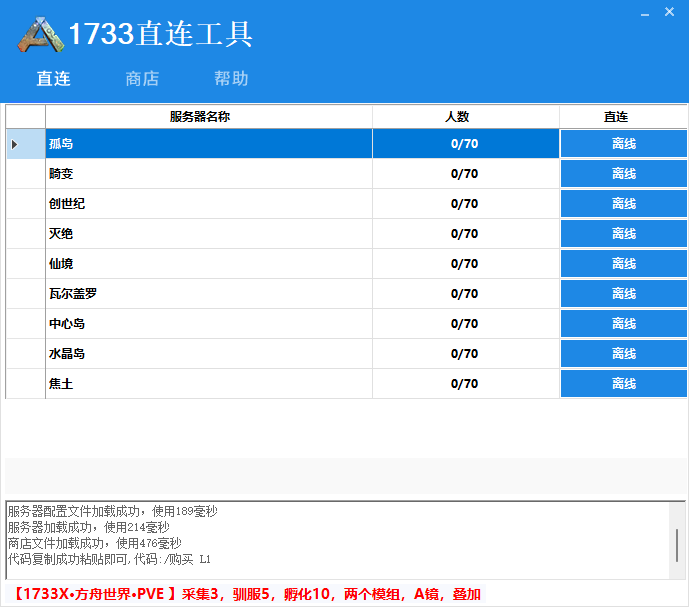This screenshot has width=689, height=607.
Task: Click the 0/70 player count for 瓦尔盖罗
Action: pyautogui.click(x=464, y=294)
